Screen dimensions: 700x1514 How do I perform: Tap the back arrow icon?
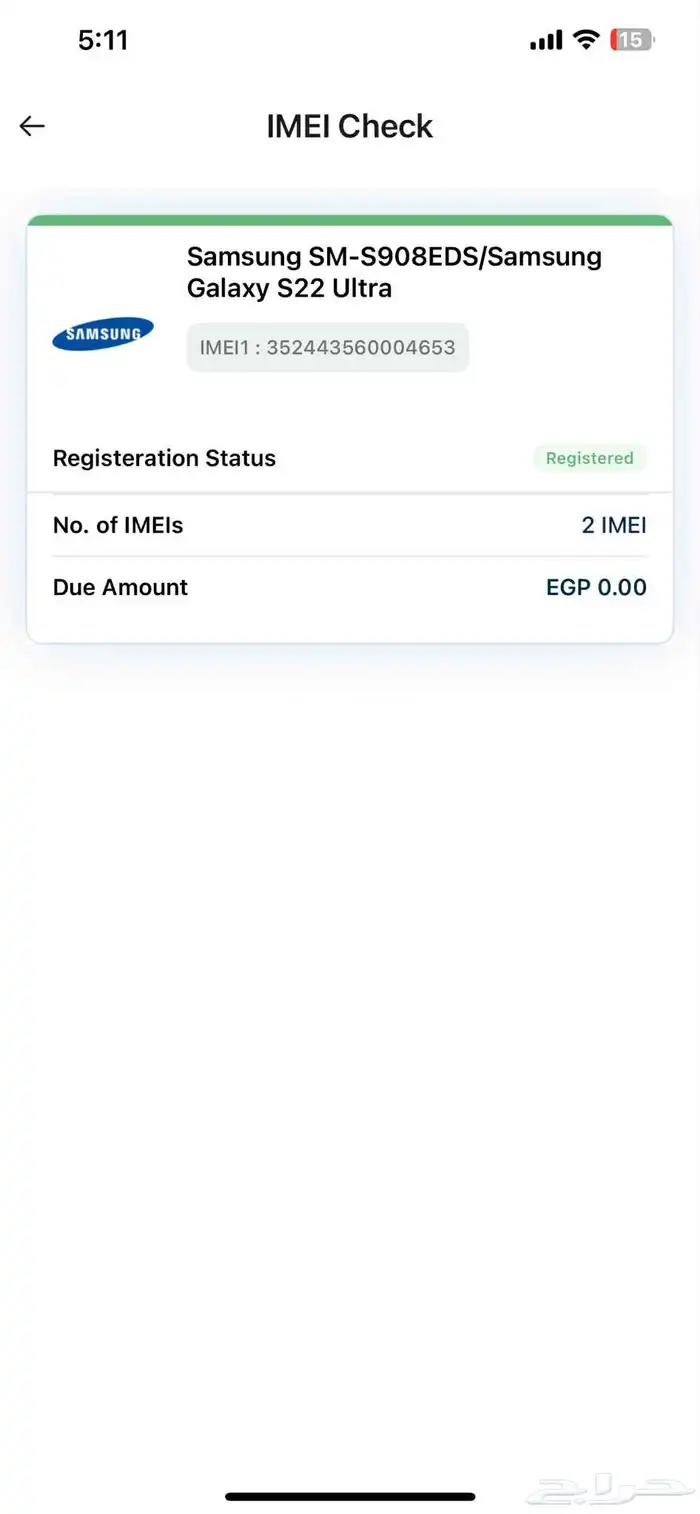click(32, 126)
